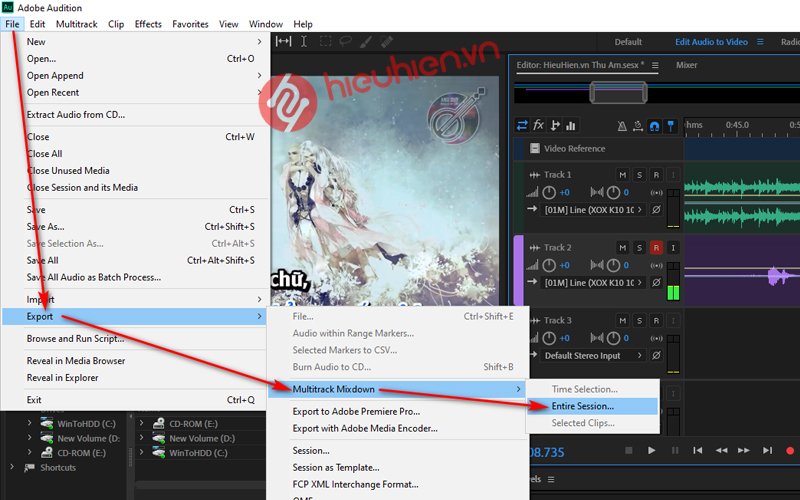The image size is (800, 500).
Task: Show the Effects (fx) track view
Action: point(538,125)
